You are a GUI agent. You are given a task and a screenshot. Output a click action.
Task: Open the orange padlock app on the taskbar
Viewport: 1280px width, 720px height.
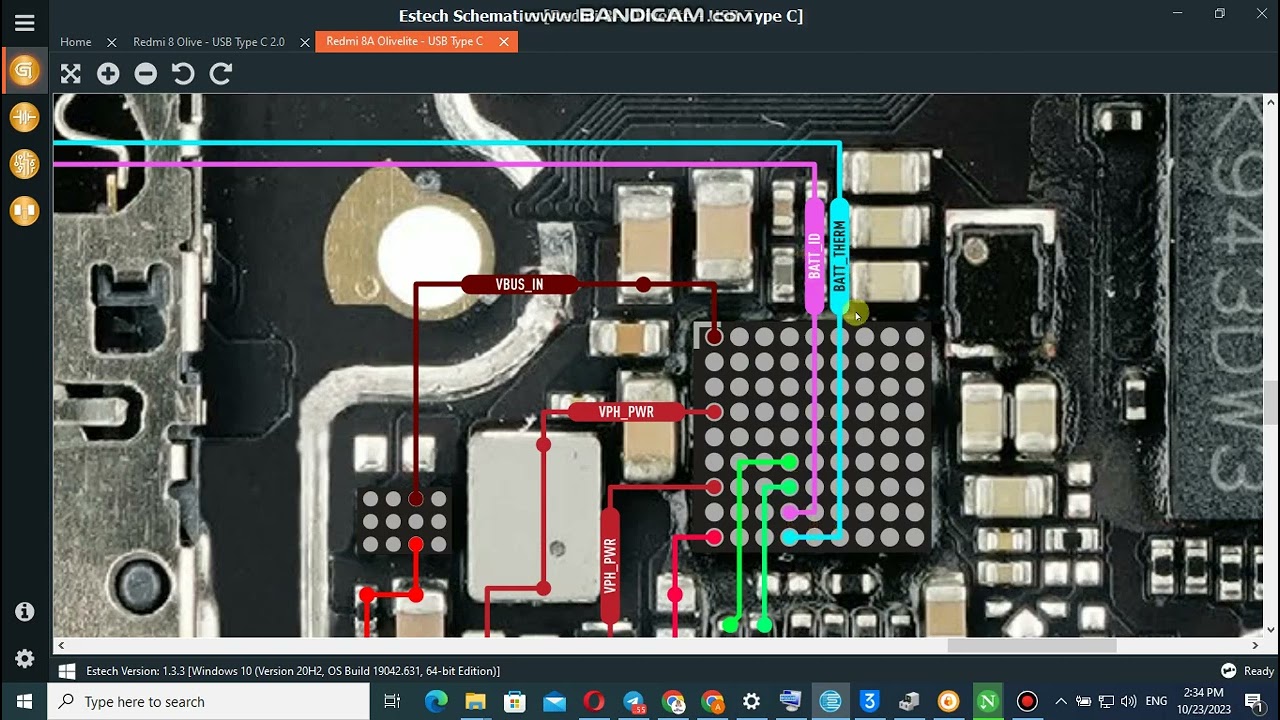948,701
